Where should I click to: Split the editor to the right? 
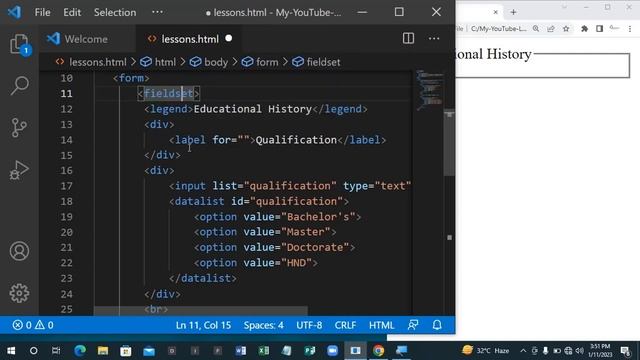(408, 39)
